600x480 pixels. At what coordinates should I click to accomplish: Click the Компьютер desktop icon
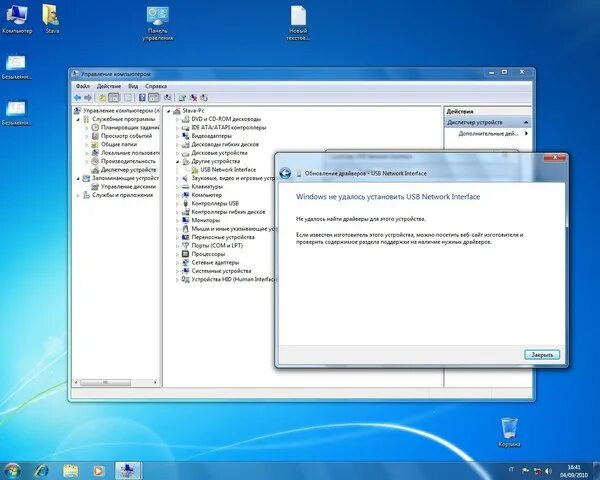click(x=17, y=20)
